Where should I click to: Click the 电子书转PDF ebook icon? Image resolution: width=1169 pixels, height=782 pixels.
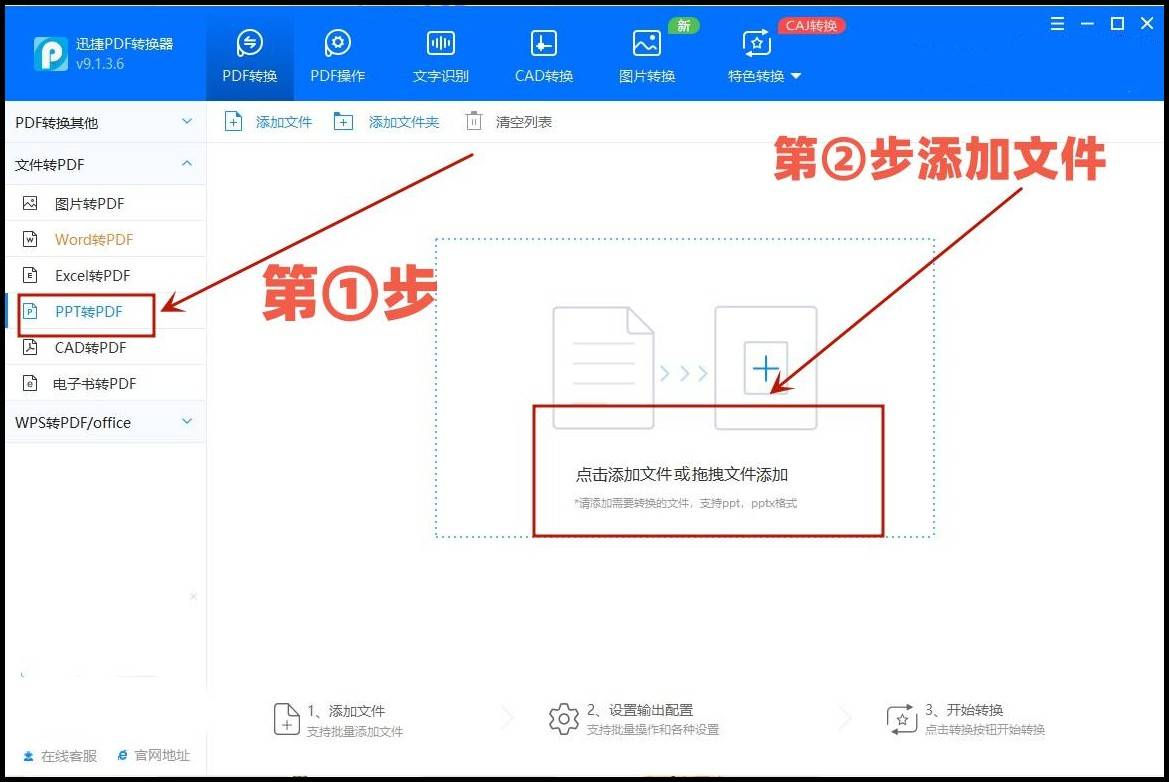coord(30,383)
